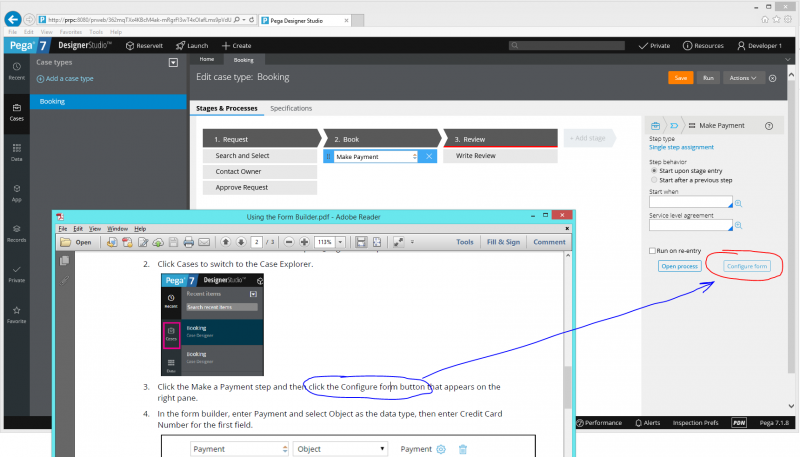
Task: Select the Booking case type
Action: (x=108, y=101)
